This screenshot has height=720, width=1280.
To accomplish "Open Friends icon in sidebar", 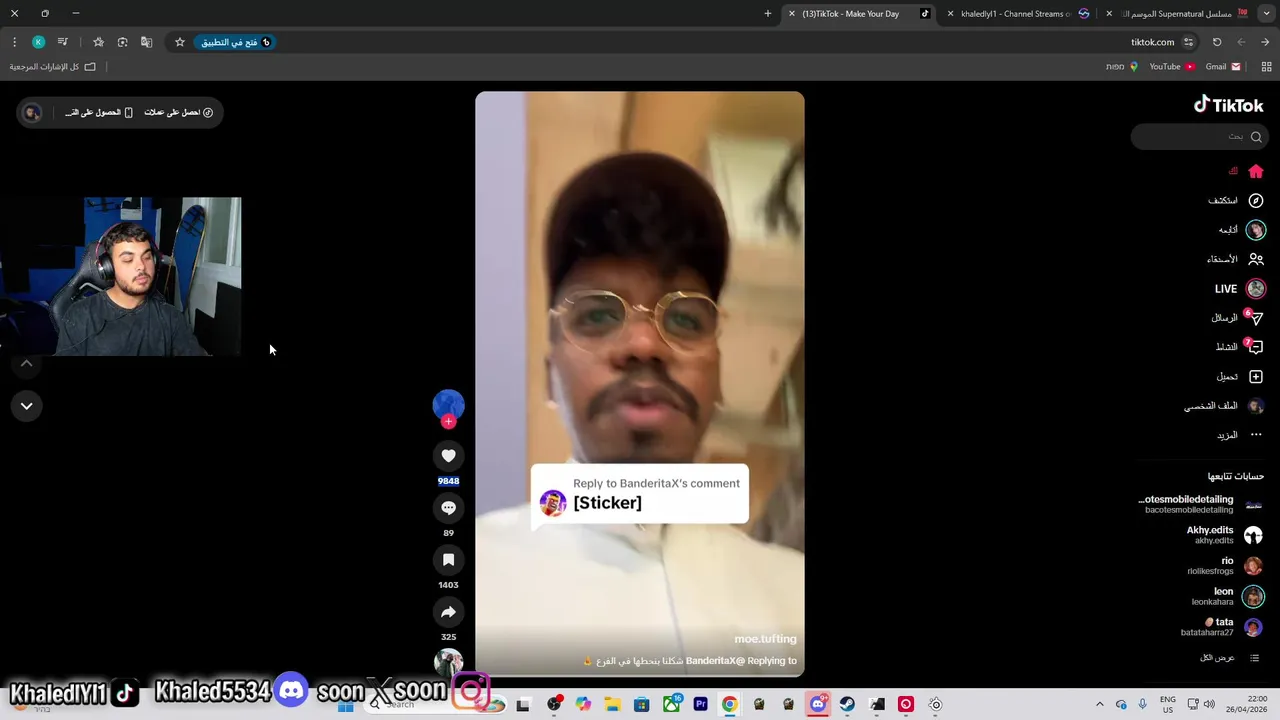I will [x=1256, y=259].
